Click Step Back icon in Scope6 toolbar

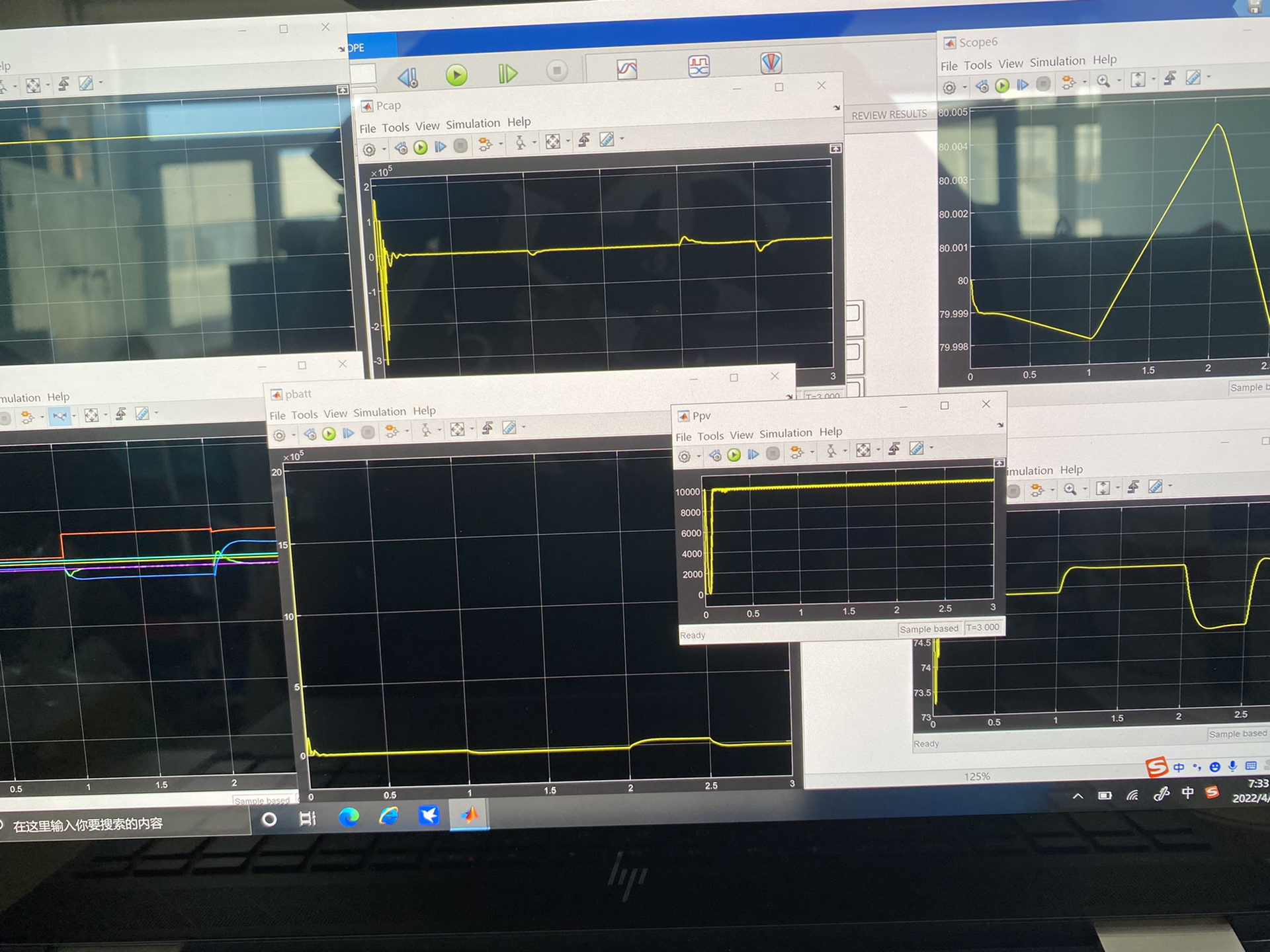tap(982, 86)
